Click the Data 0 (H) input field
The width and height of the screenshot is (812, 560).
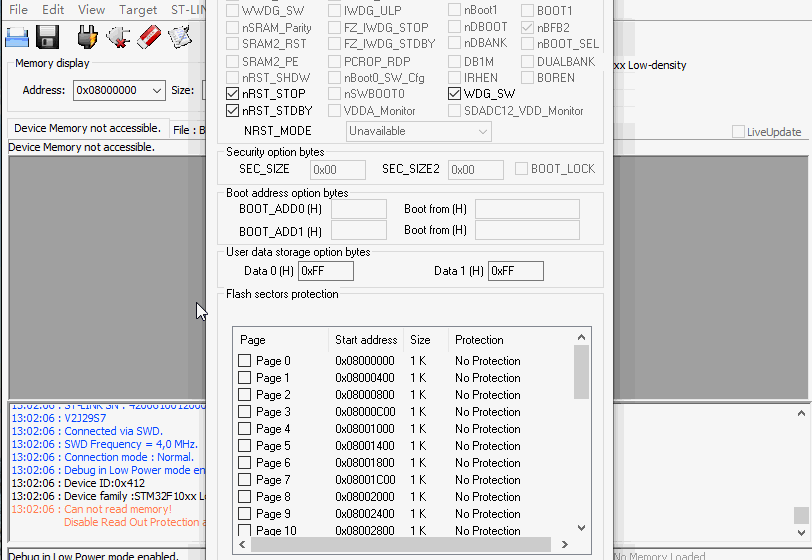(326, 271)
